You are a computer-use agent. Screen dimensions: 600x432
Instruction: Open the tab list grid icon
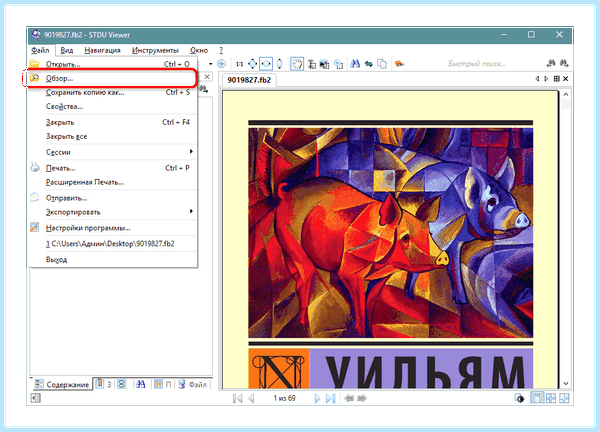[556, 79]
